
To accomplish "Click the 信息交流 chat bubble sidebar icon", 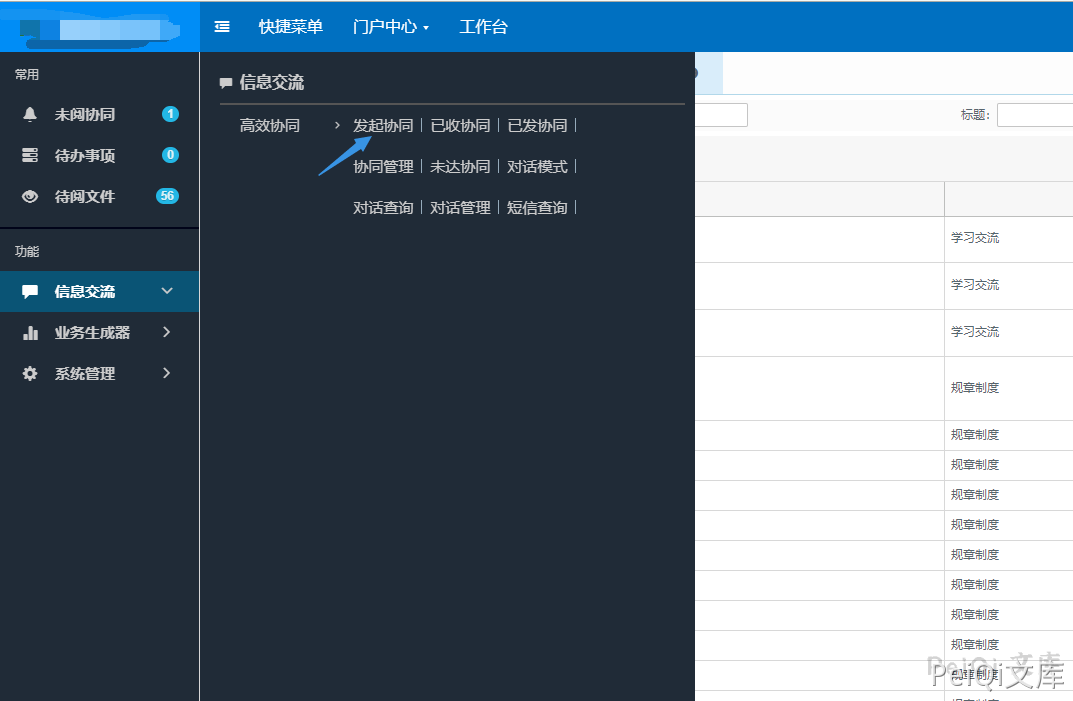I will 30,292.
